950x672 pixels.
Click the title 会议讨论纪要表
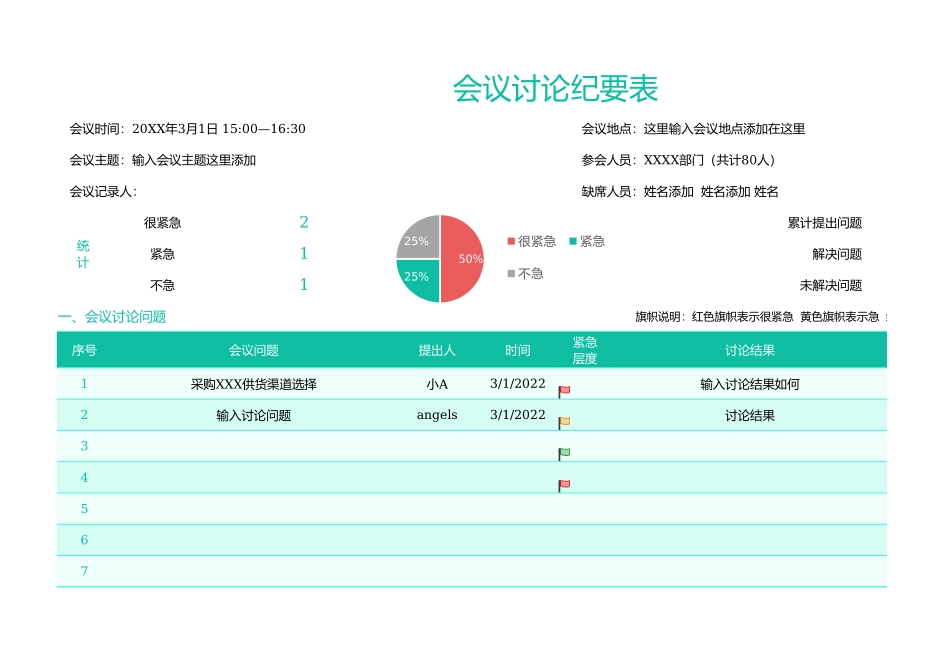point(556,88)
